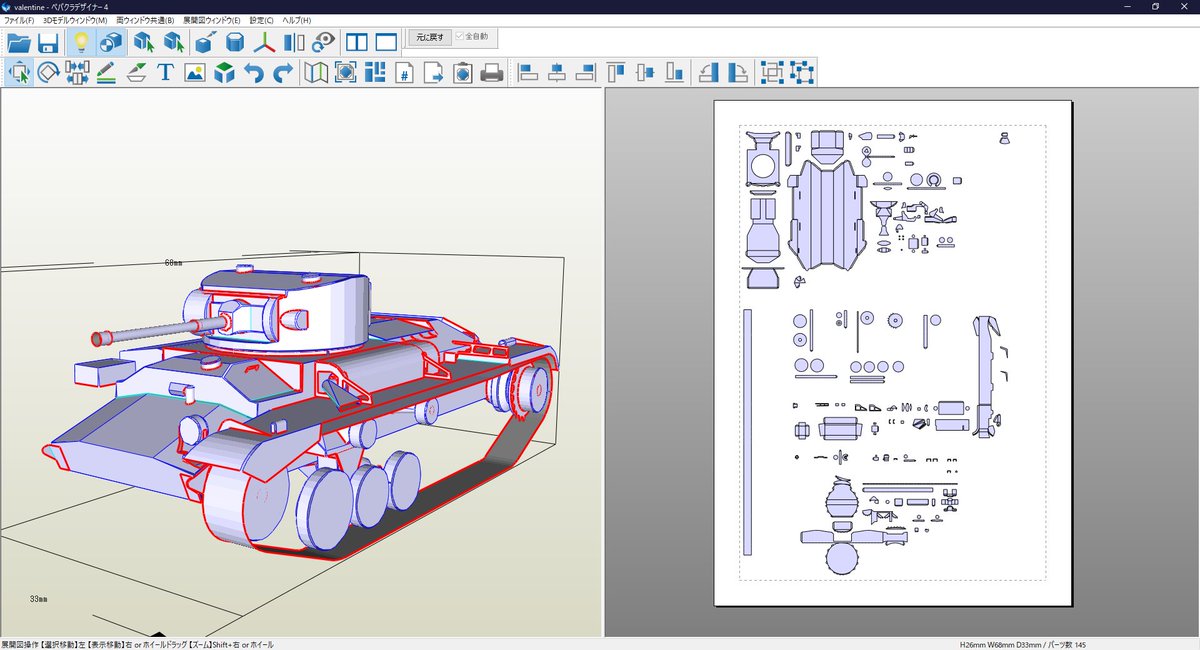Align selected parts to the right
The height and width of the screenshot is (650, 1200).
pos(586,73)
